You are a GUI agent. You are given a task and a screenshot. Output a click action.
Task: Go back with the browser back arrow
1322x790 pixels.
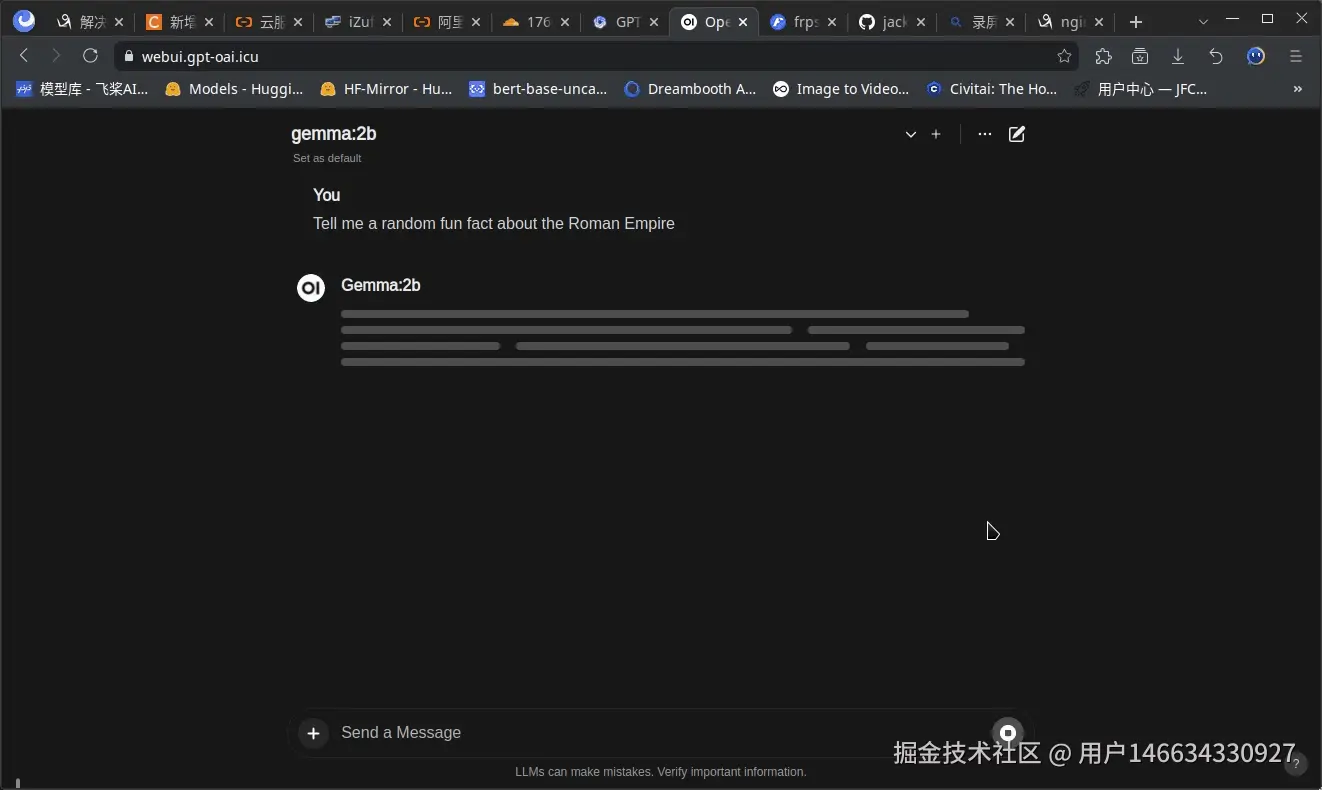pos(25,56)
